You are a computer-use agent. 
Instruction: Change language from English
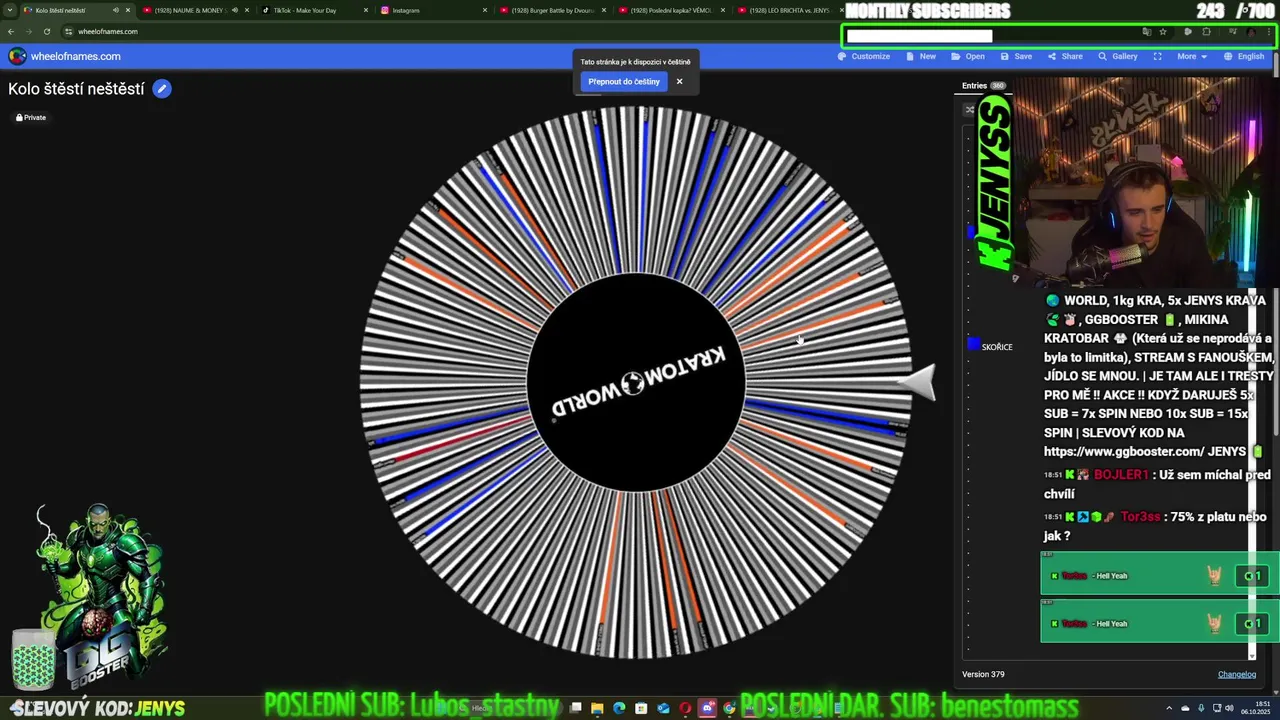pyautogui.click(x=1244, y=56)
